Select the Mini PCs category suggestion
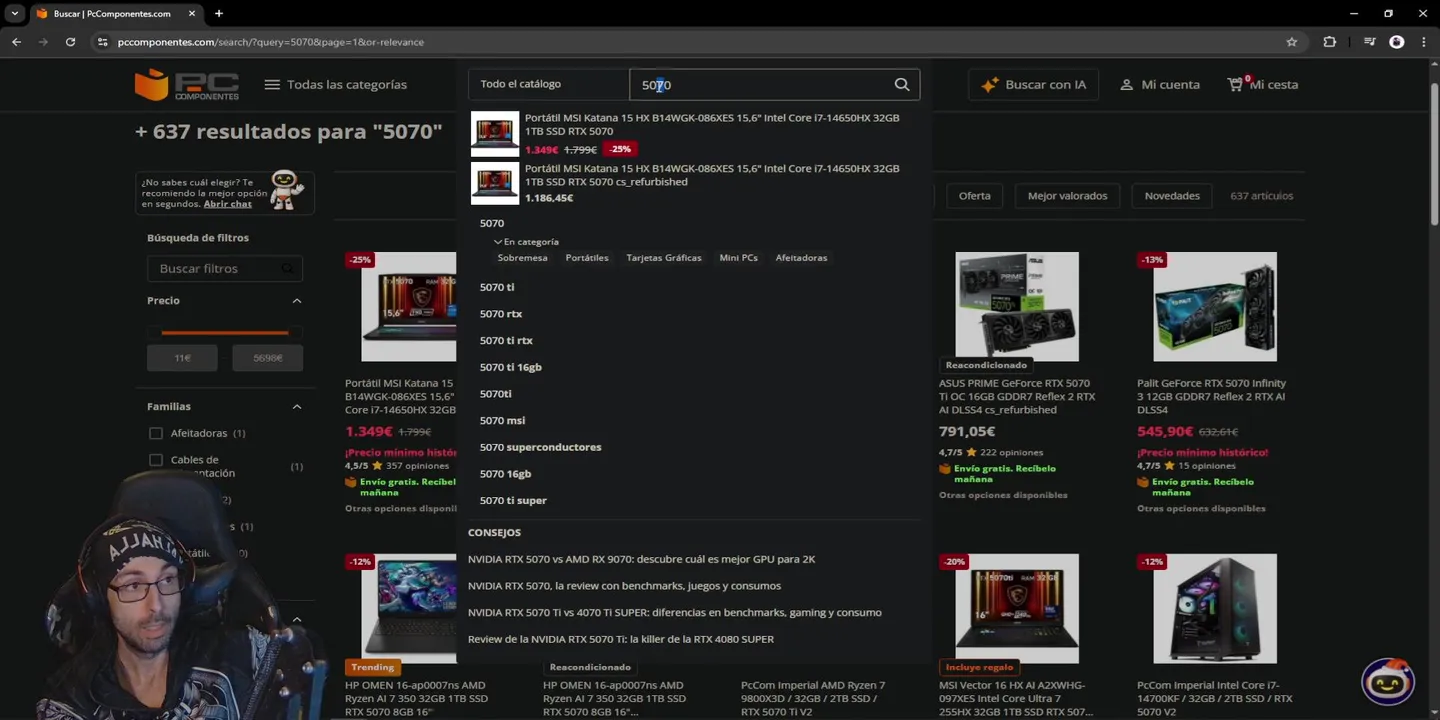Screen dimensions: 1440x720 click(x=739, y=258)
